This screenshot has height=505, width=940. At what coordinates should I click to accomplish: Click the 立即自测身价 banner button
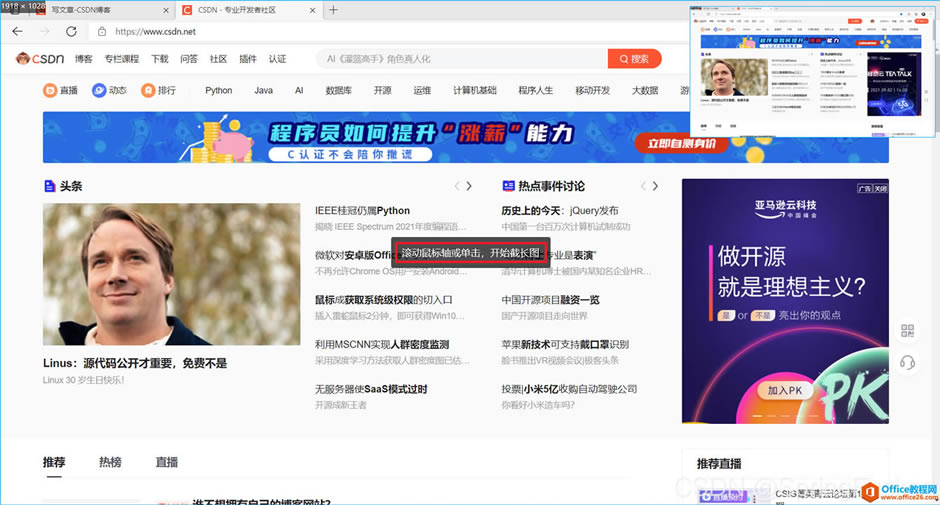pyautogui.click(x=682, y=143)
